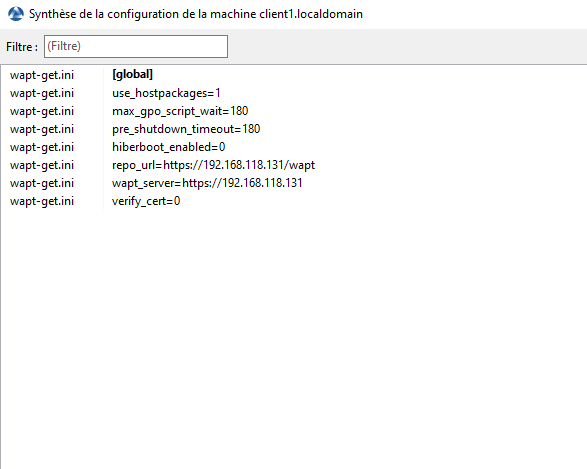
Task: Click wapt-get.ini next to use_hostpackages=1
Action: pos(42,93)
